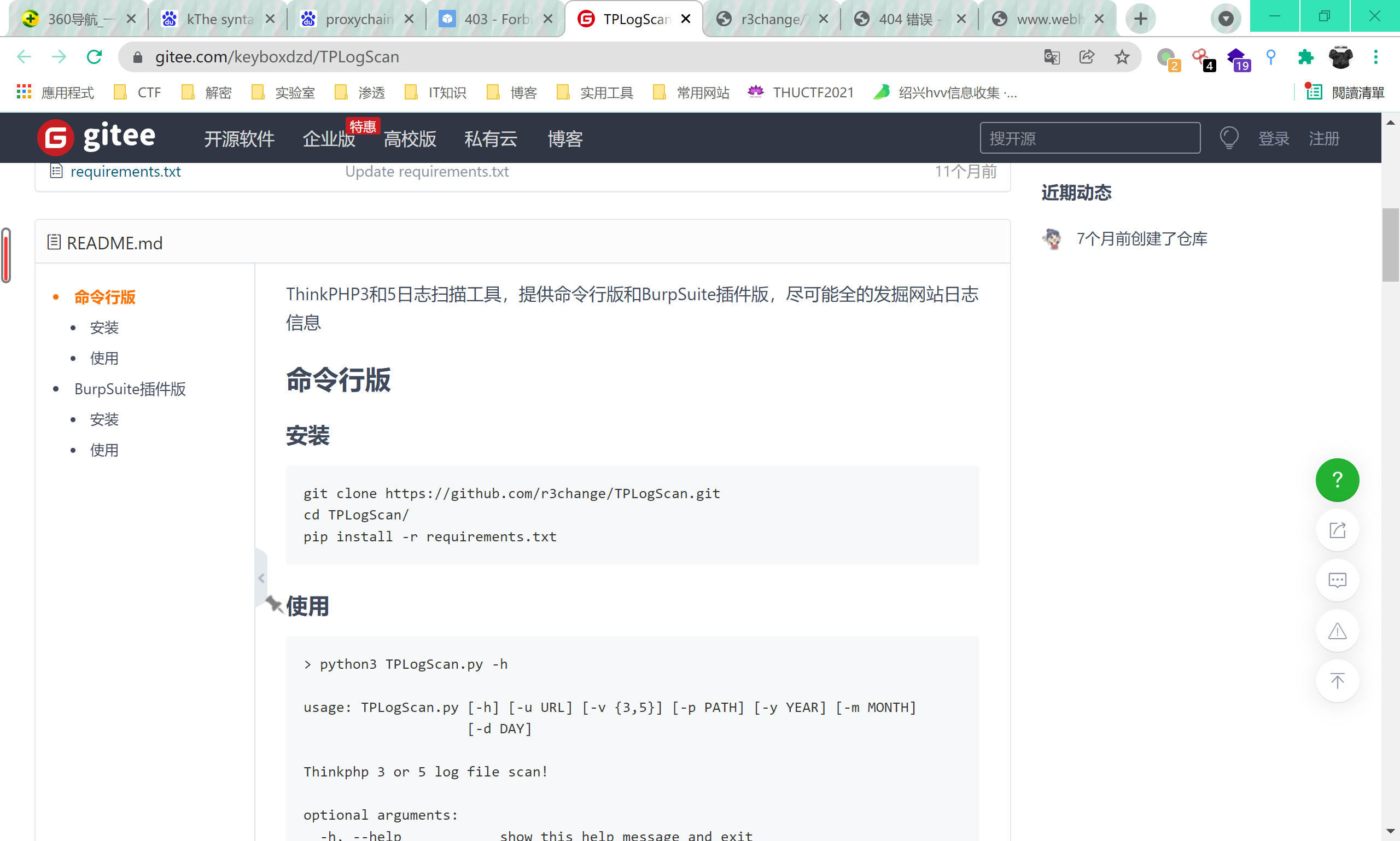
Task: Click the lightbulb icon in Gitee header
Action: pyautogui.click(x=1229, y=138)
